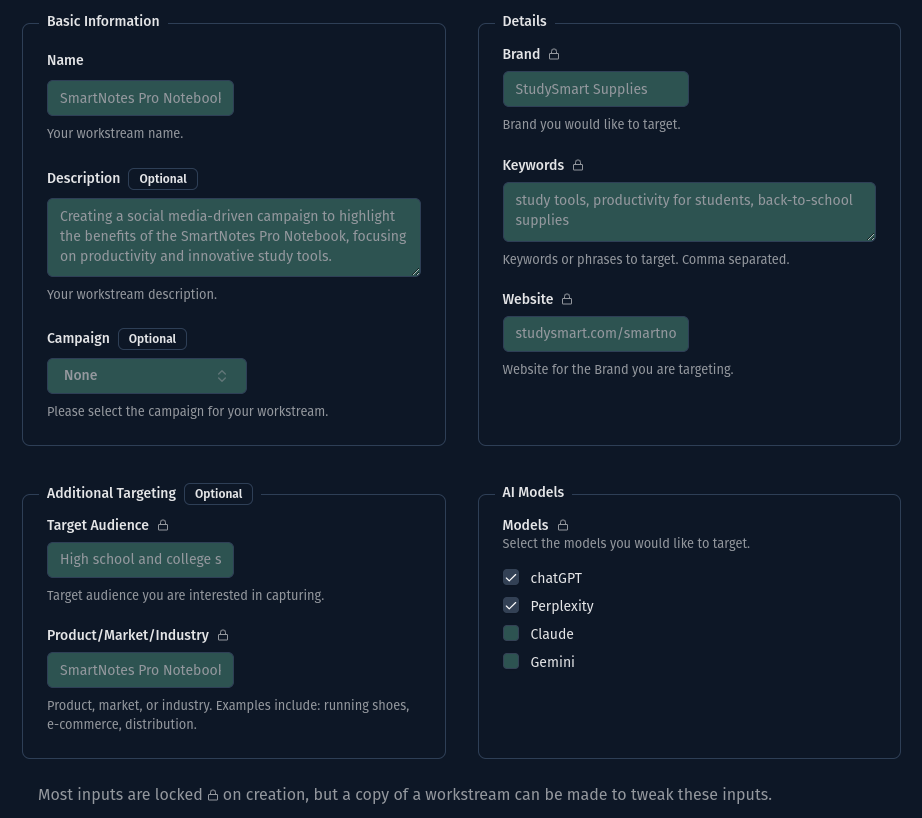This screenshot has width=922, height=818.
Task: Click the lock icon beside Product/Market/Industry
Action: coord(223,635)
